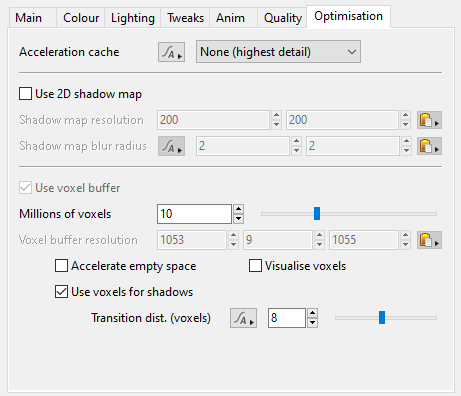Click second Shadow map resolution field
This screenshot has height=396, width=461.
coord(342,120)
